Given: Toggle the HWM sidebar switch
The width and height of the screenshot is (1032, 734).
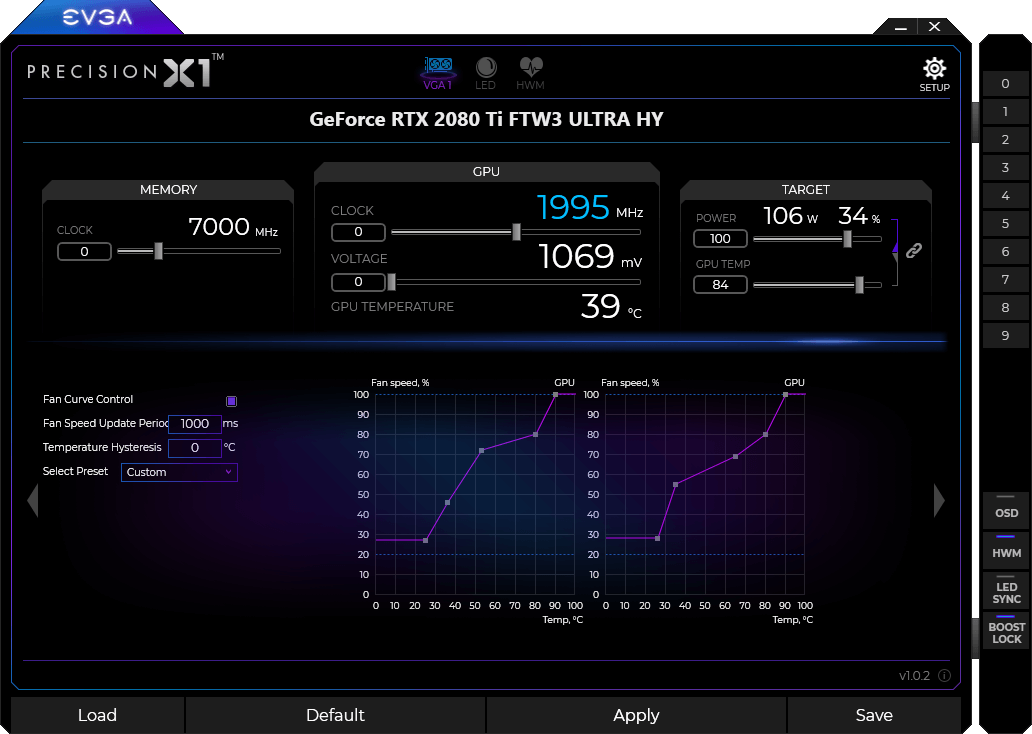Looking at the screenshot, I should coord(1006,550).
